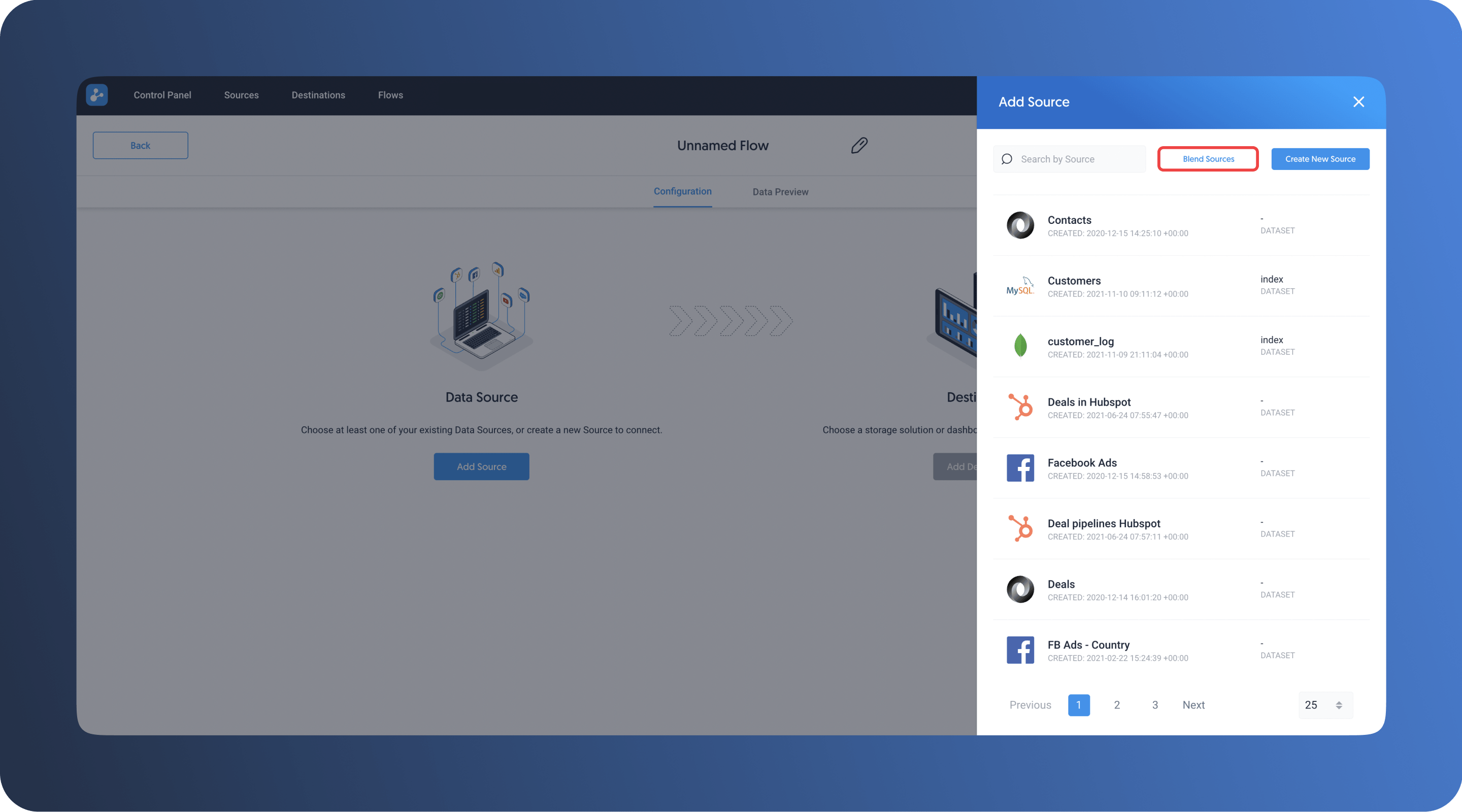Click Next page navigation link
Viewport: 1462px width, 812px height.
pos(1193,705)
